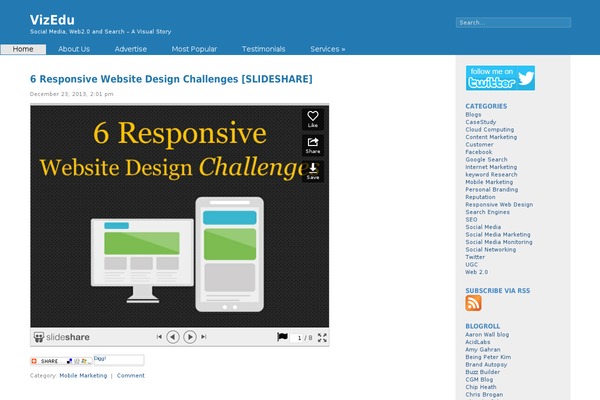
Task: Open the Reputation category
Action: (480, 197)
